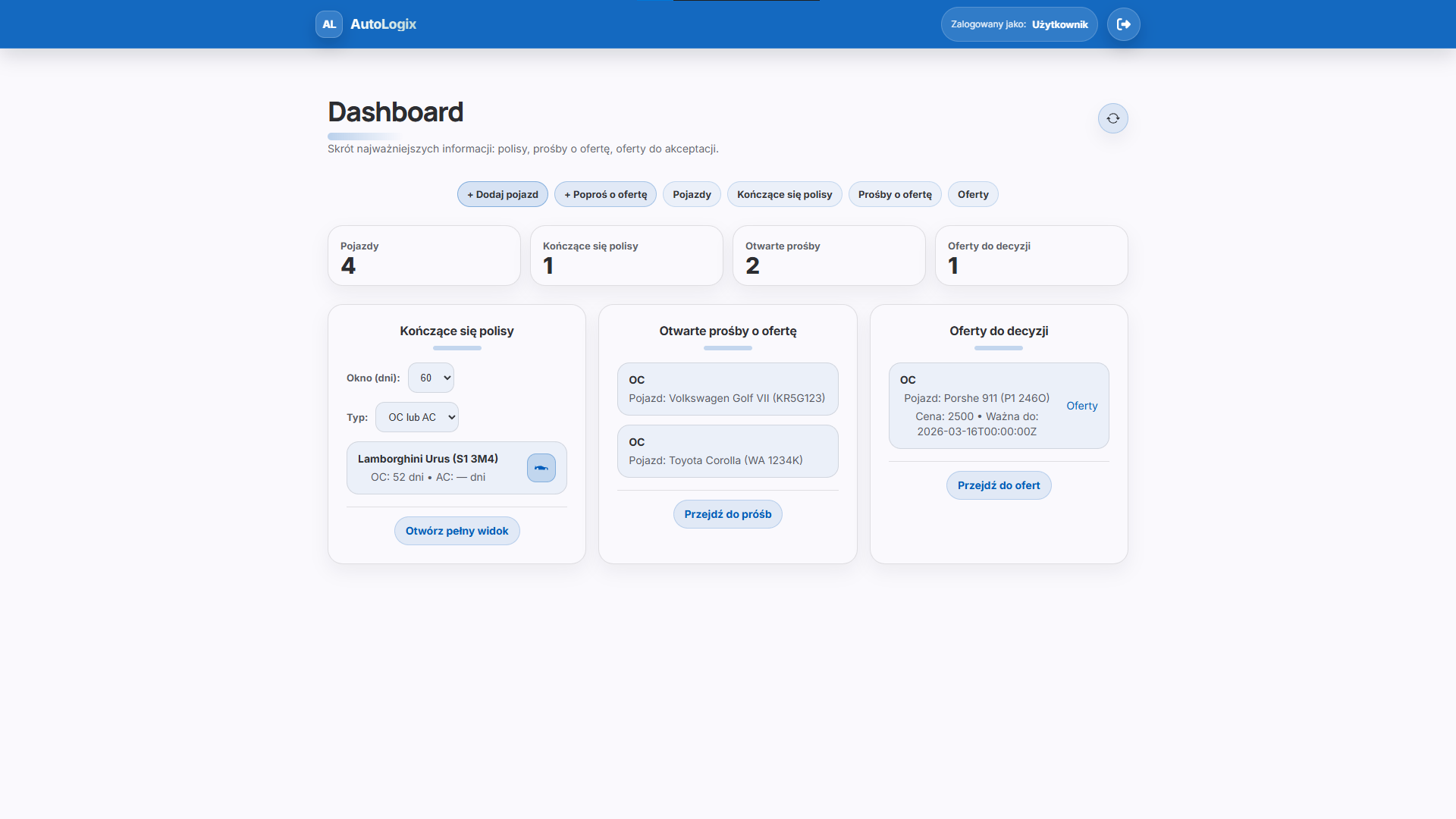The height and width of the screenshot is (819, 1456).
Task: Open the Typ dropdown showing OC lub AC
Action: coord(417,417)
